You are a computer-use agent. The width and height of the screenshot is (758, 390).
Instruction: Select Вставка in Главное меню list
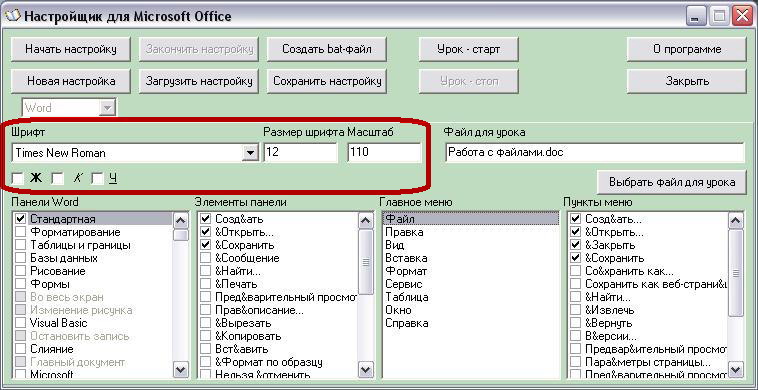point(470,258)
